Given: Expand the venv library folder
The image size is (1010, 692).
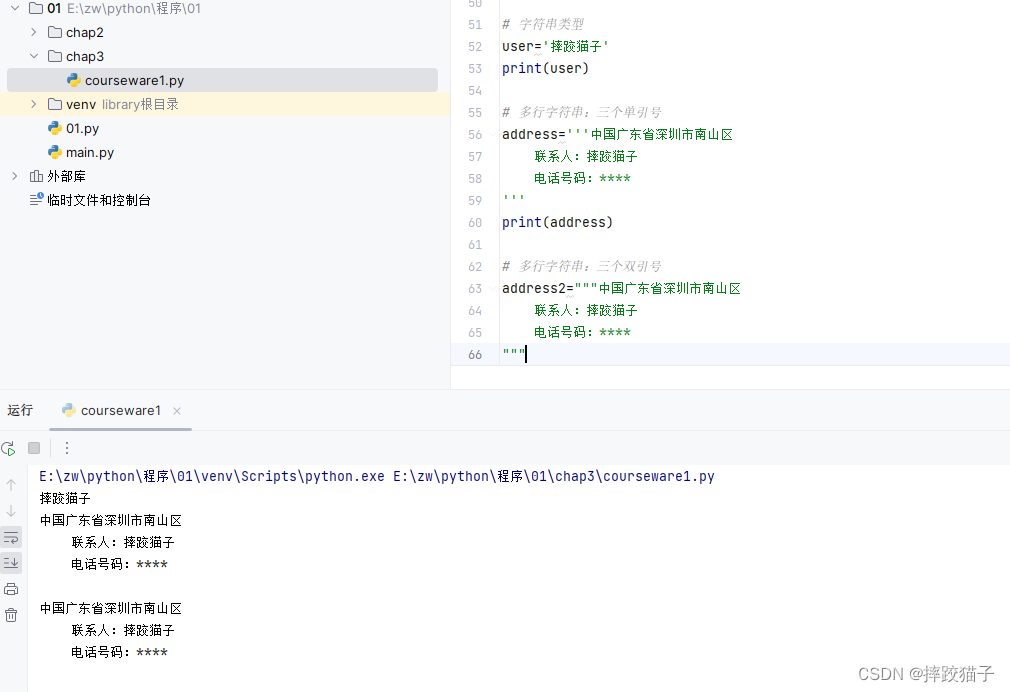Looking at the screenshot, I should (34, 104).
